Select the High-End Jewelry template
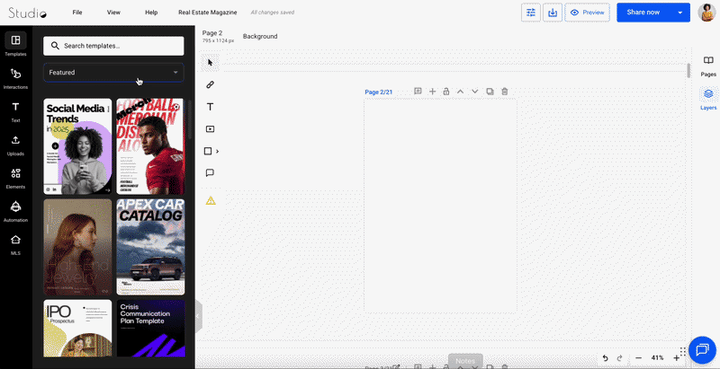 pyautogui.click(x=78, y=247)
